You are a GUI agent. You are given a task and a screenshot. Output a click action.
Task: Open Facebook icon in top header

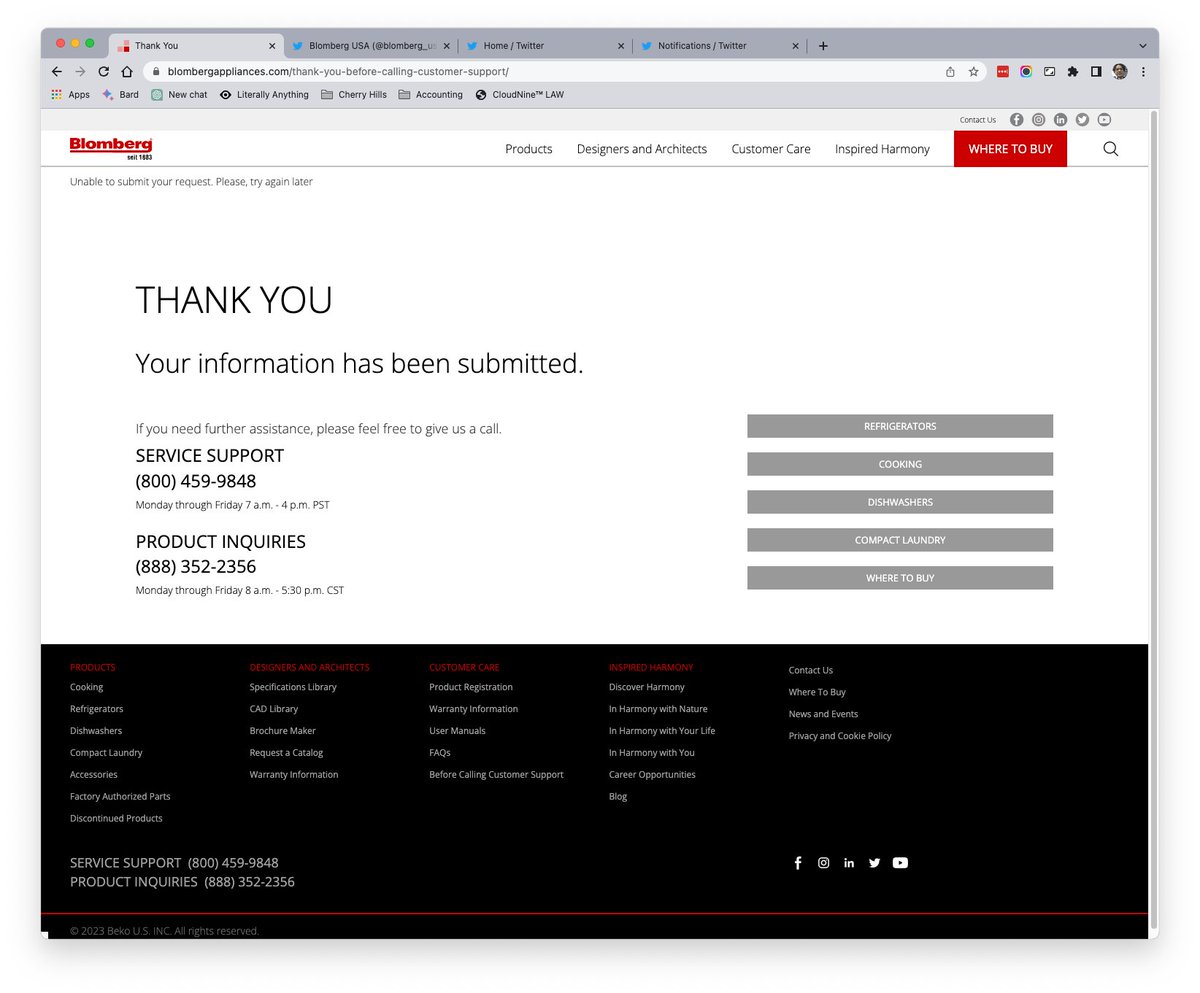1016,120
